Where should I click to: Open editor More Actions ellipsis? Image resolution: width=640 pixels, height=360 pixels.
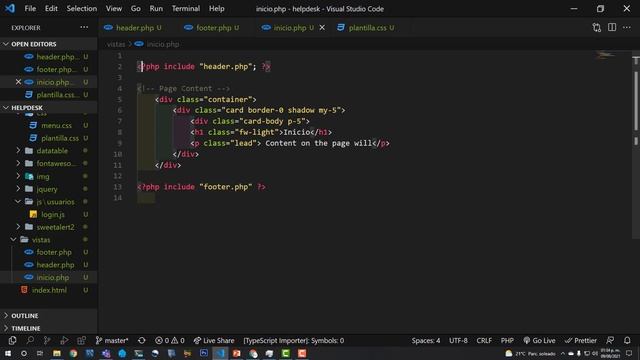coord(627,28)
